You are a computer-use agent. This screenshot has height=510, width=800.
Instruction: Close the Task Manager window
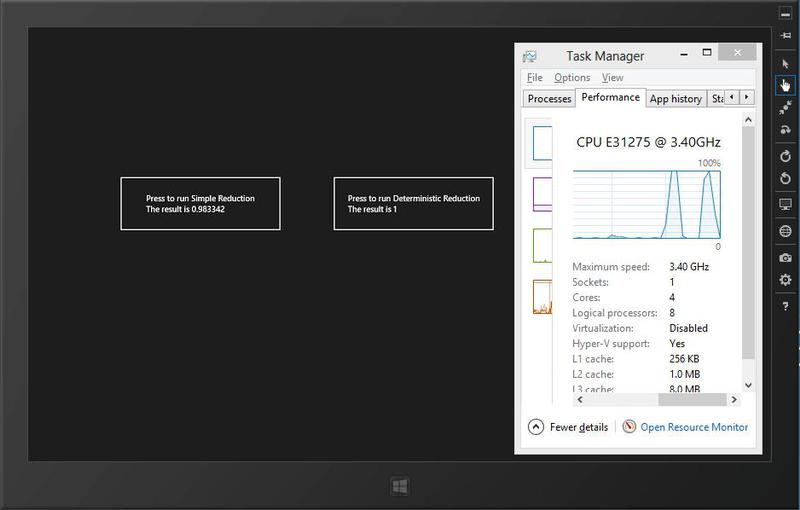point(737,52)
